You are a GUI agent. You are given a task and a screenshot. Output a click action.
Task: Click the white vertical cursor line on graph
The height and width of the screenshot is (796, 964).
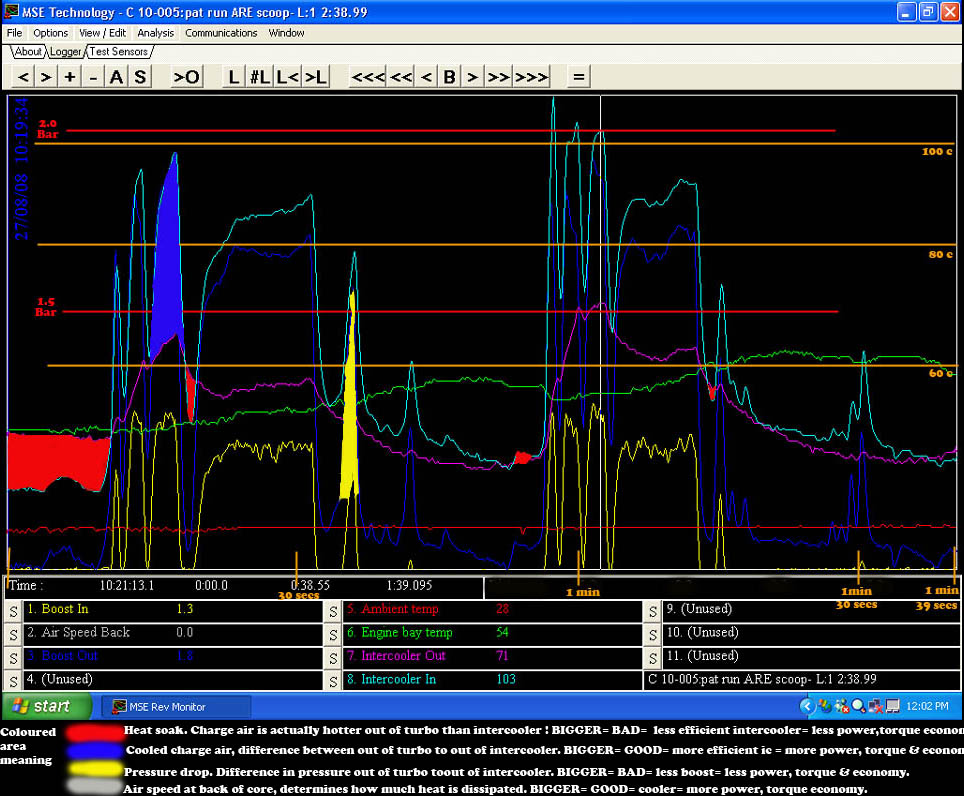pyautogui.click(x=601, y=332)
